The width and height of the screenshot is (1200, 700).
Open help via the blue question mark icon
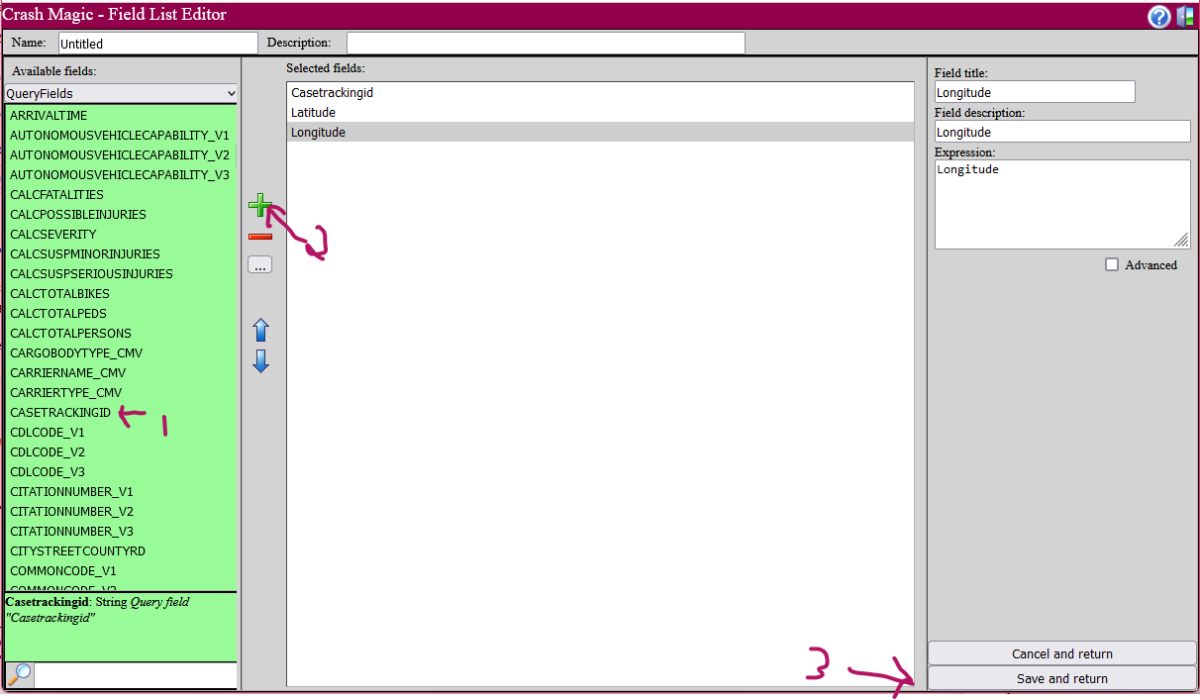[1158, 15]
